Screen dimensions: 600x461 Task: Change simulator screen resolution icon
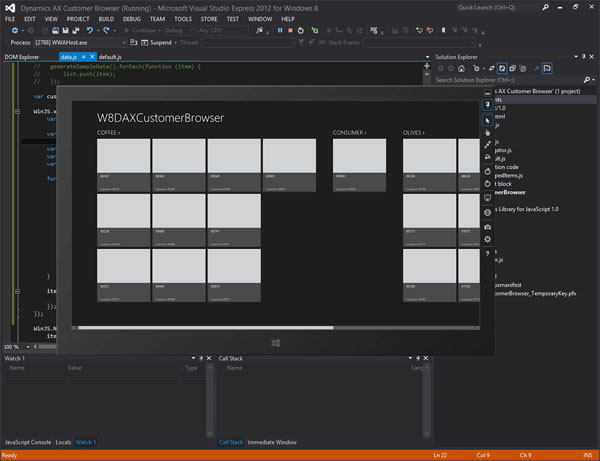488,198
